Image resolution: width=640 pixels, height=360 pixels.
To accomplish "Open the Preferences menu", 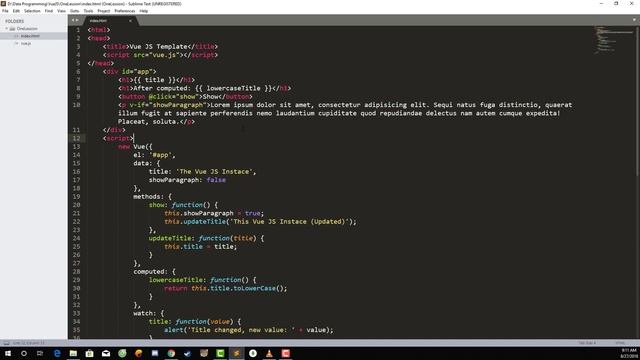I will click(x=125, y=11).
